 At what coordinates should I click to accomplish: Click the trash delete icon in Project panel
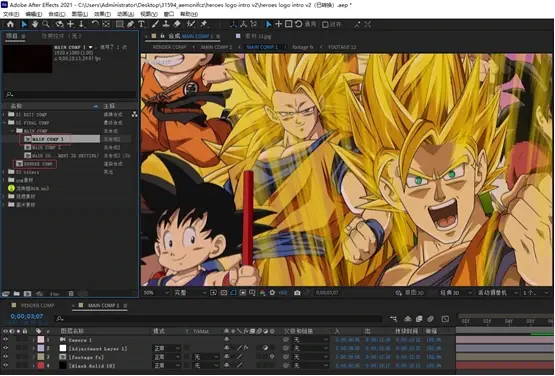[x=71, y=294]
